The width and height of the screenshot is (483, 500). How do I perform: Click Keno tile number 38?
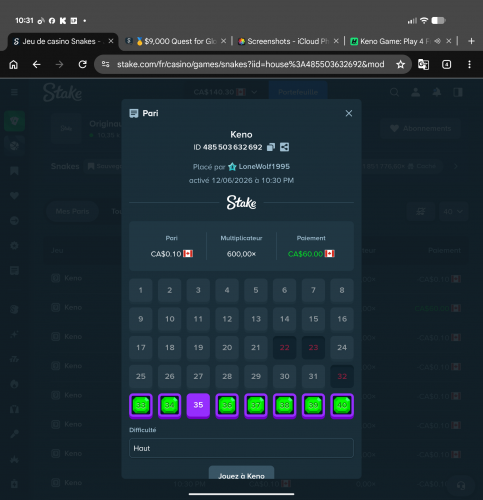284,405
